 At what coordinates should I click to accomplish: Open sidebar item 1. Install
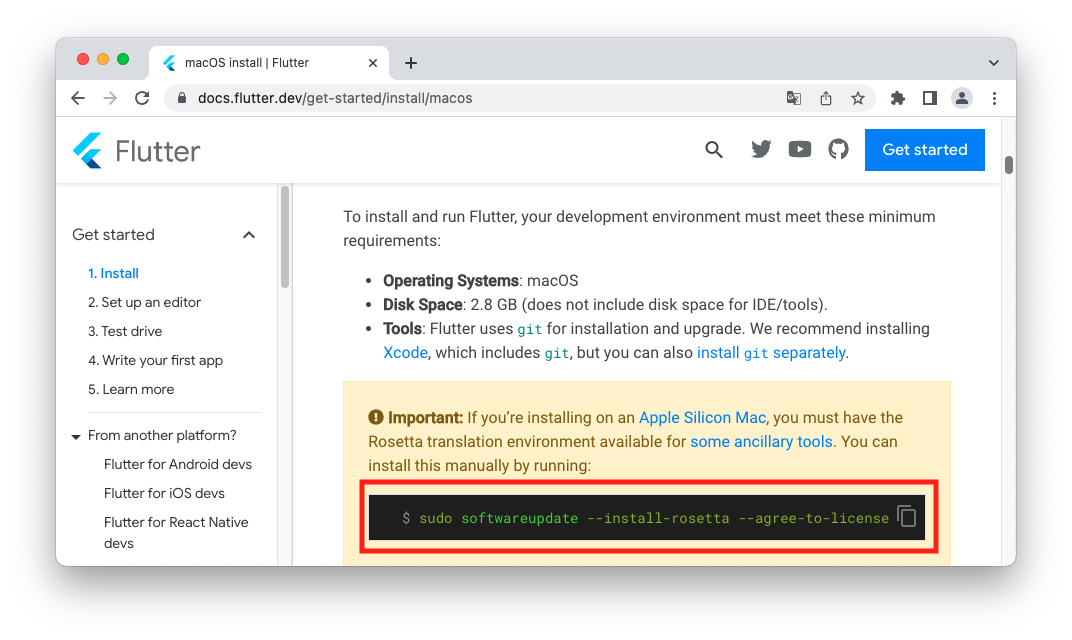(x=113, y=274)
